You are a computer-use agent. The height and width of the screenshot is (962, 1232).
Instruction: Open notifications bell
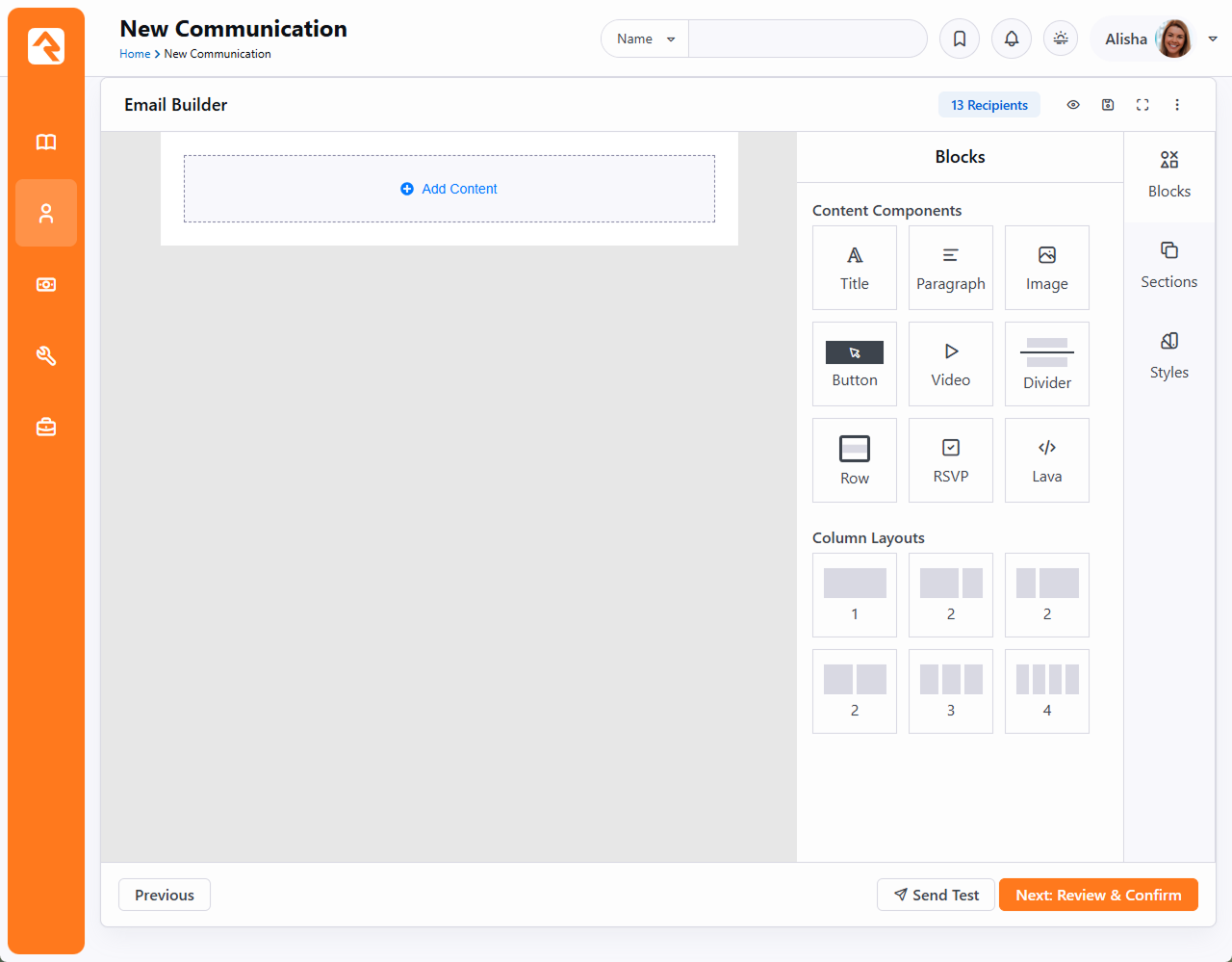1012,39
